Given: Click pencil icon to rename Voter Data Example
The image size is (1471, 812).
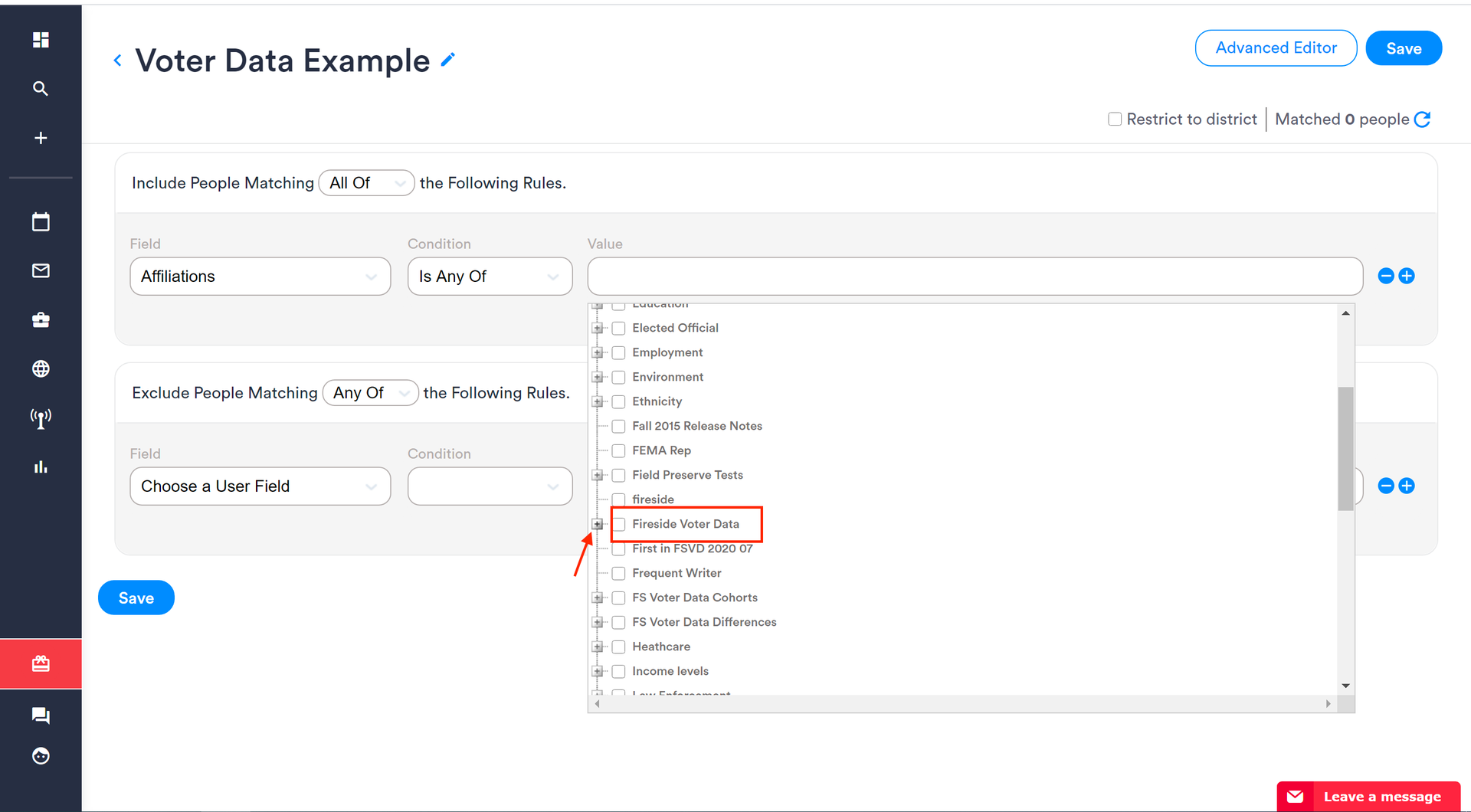Looking at the screenshot, I should pos(448,60).
